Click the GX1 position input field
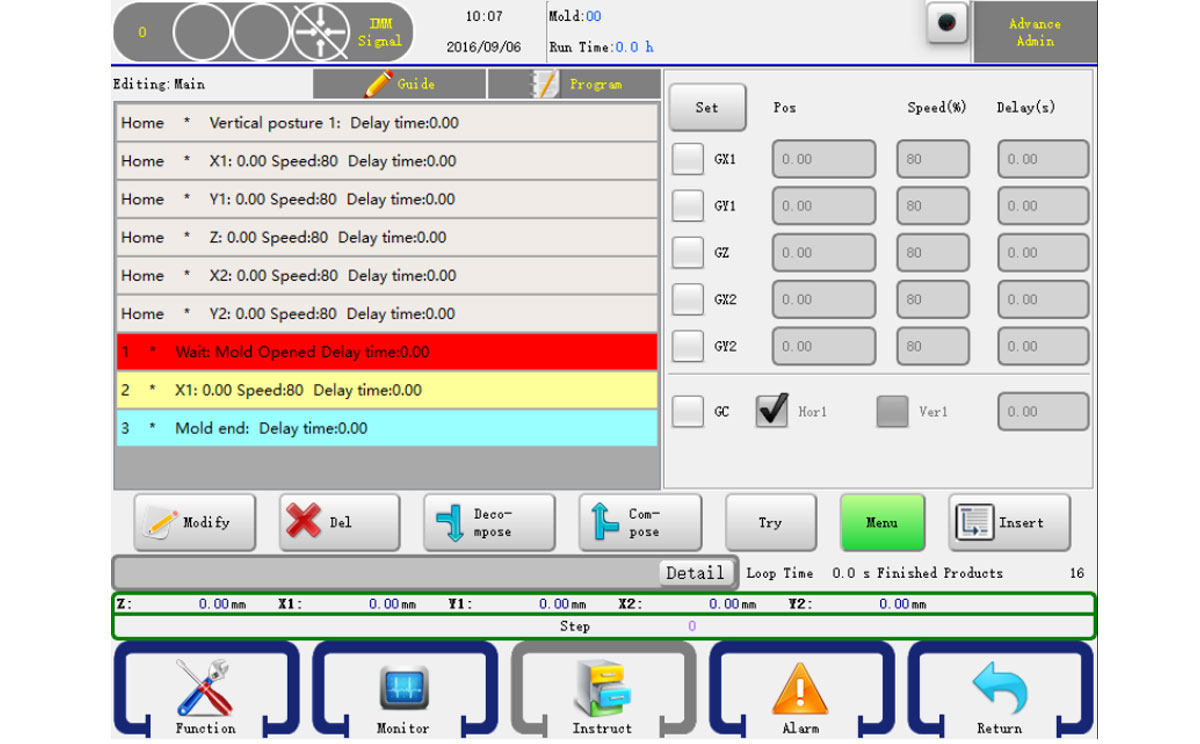Viewport: 1200px width, 744px height. 823,159
